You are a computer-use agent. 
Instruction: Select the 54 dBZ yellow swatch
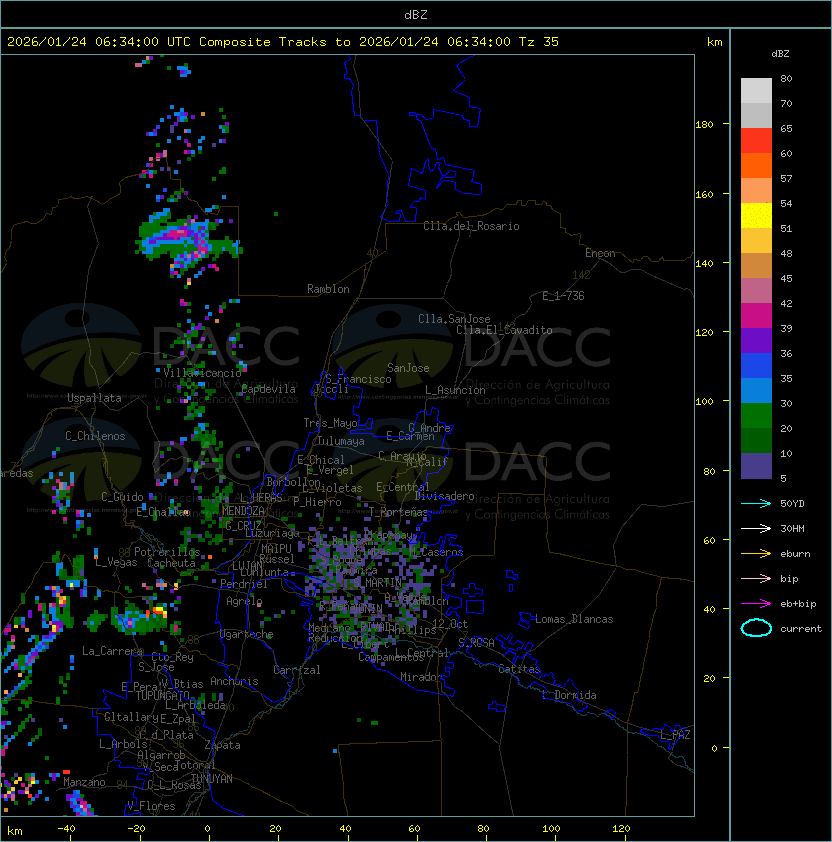click(x=756, y=215)
